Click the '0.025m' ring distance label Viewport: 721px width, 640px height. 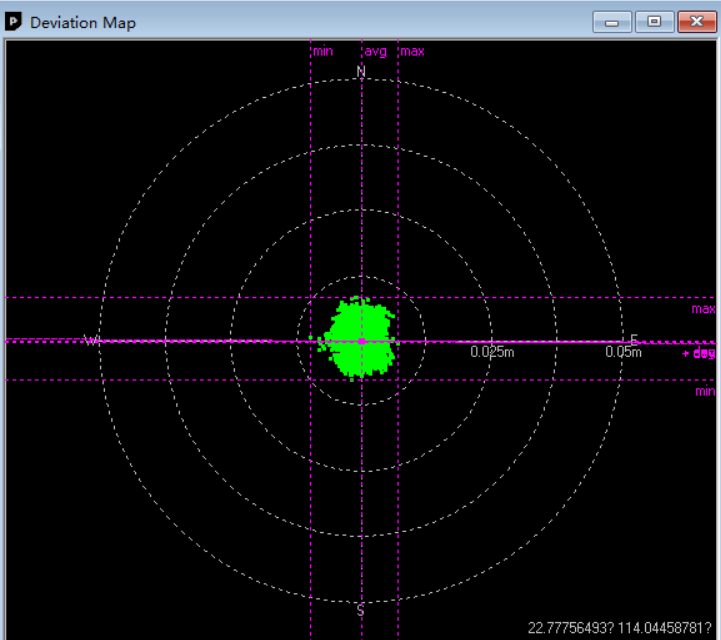tap(492, 352)
